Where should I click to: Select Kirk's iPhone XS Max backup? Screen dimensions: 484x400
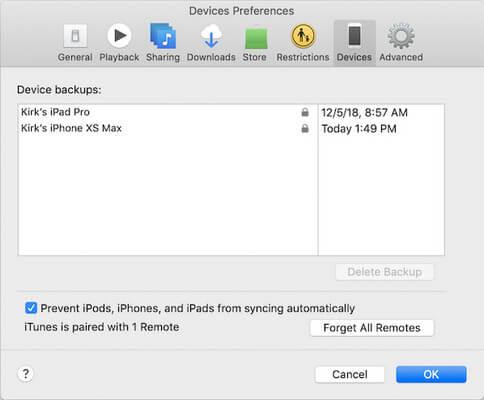click(x=71, y=128)
